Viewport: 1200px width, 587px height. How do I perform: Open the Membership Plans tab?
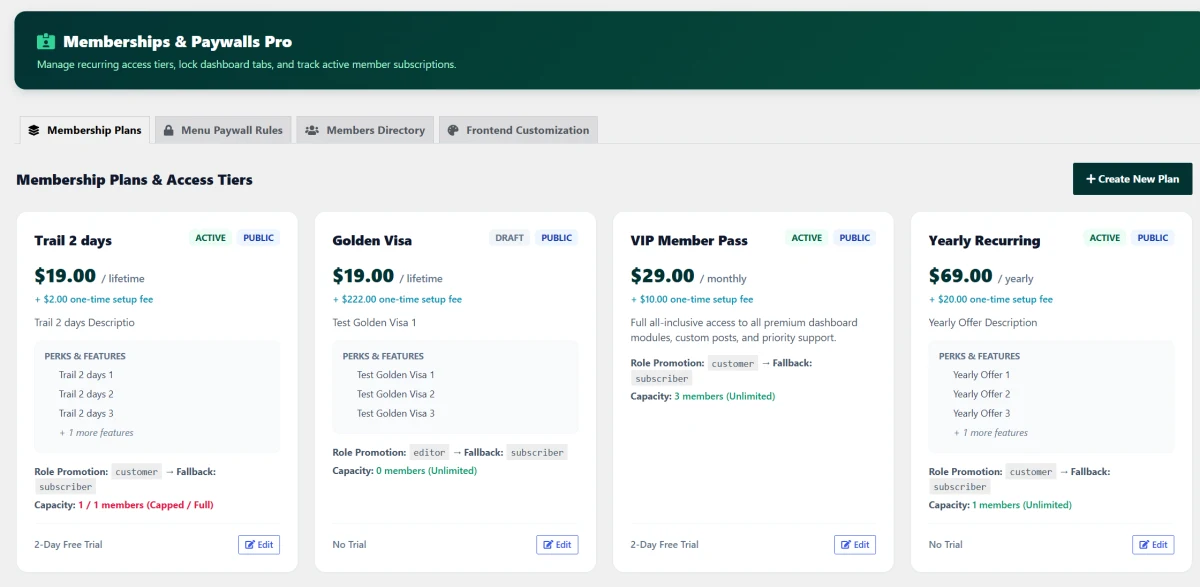pyautogui.click(x=85, y=130)
